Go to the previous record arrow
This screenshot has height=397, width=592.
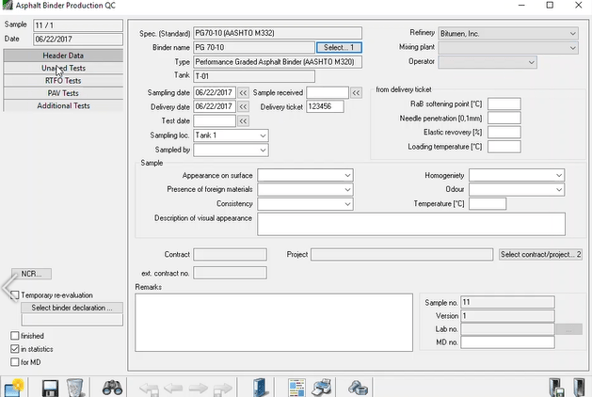[173, 388]
